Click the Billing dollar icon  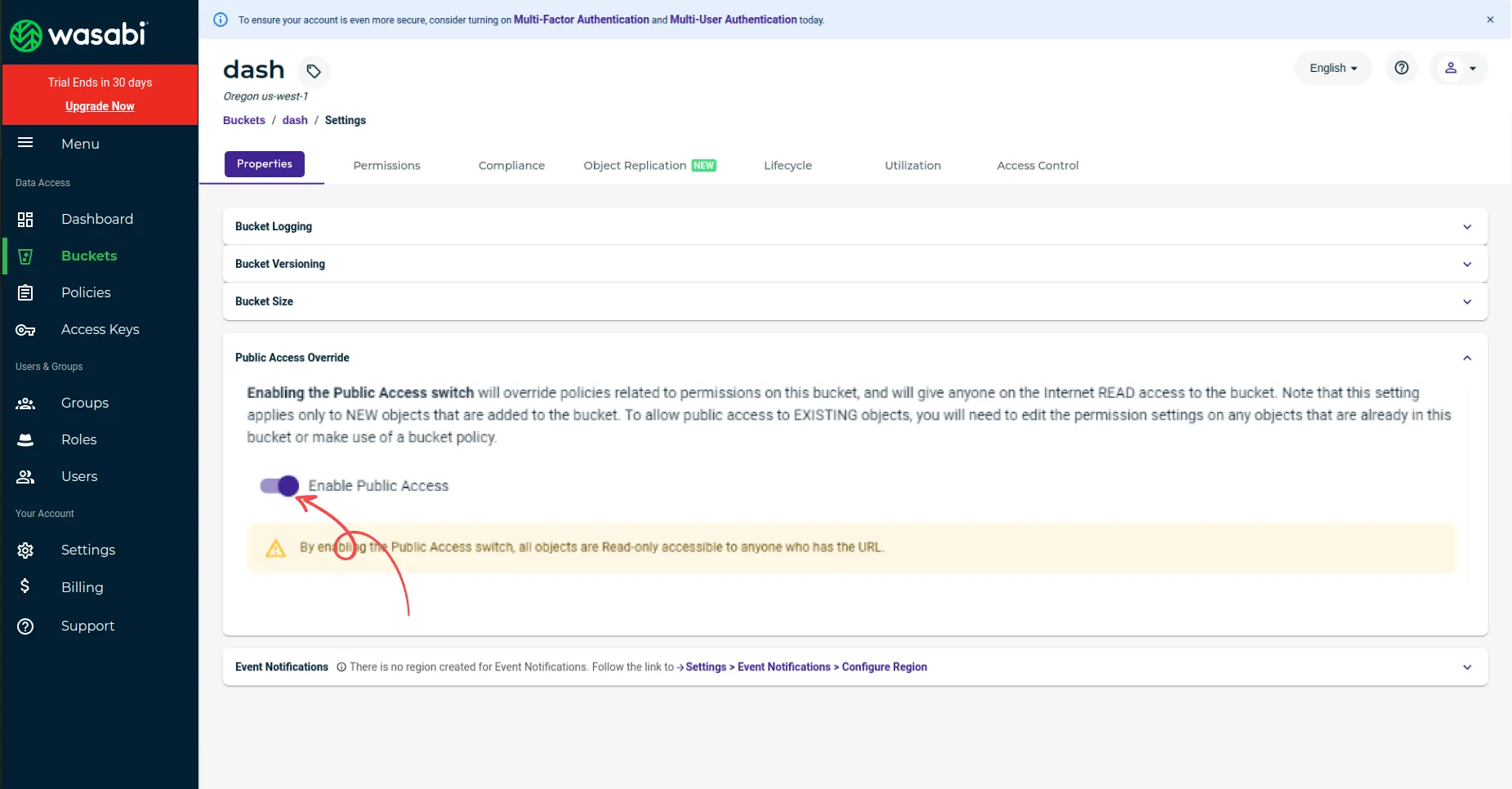coord(25,586)
